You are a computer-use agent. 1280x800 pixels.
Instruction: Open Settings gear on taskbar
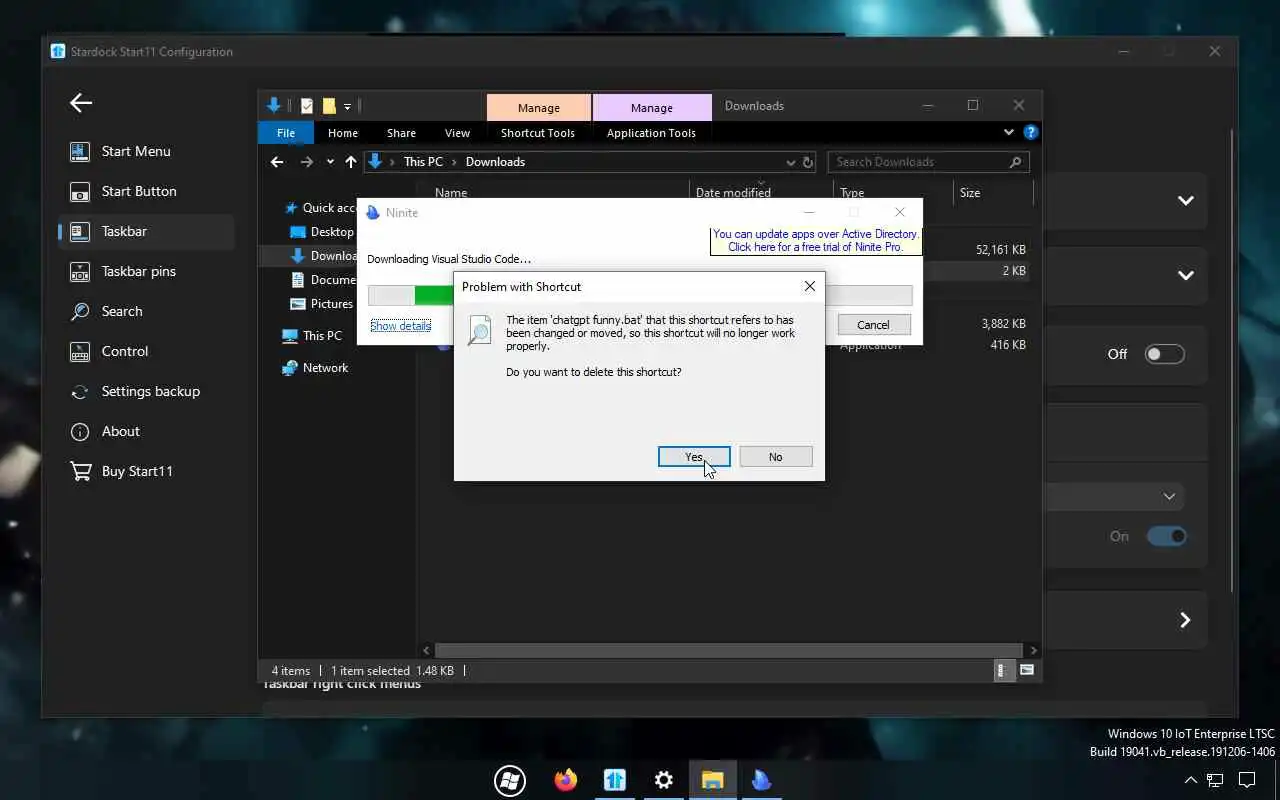click(x=663, y=780)
